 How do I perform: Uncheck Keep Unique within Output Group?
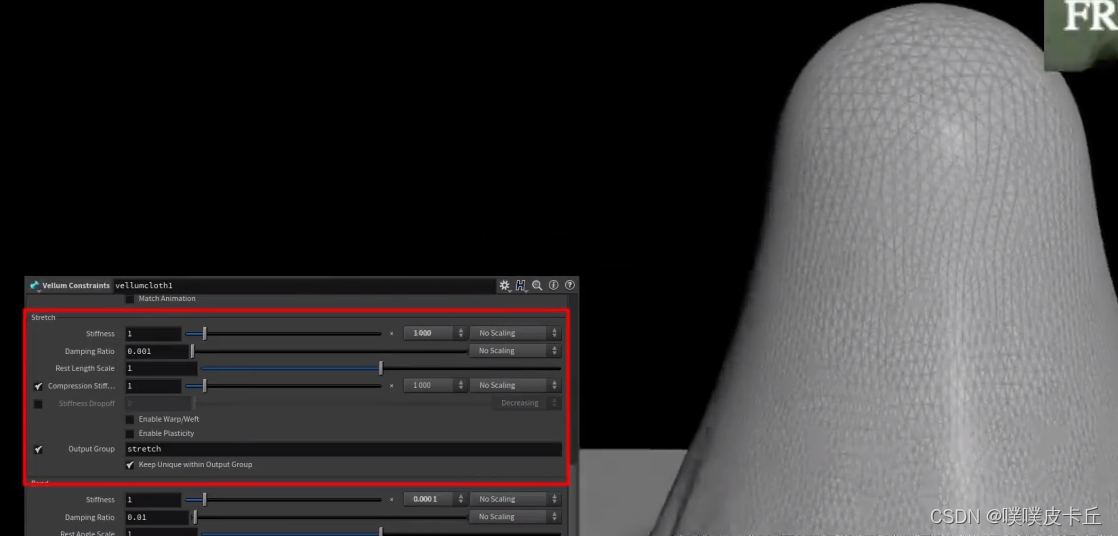pyautogui.click(x=130, y=465)
